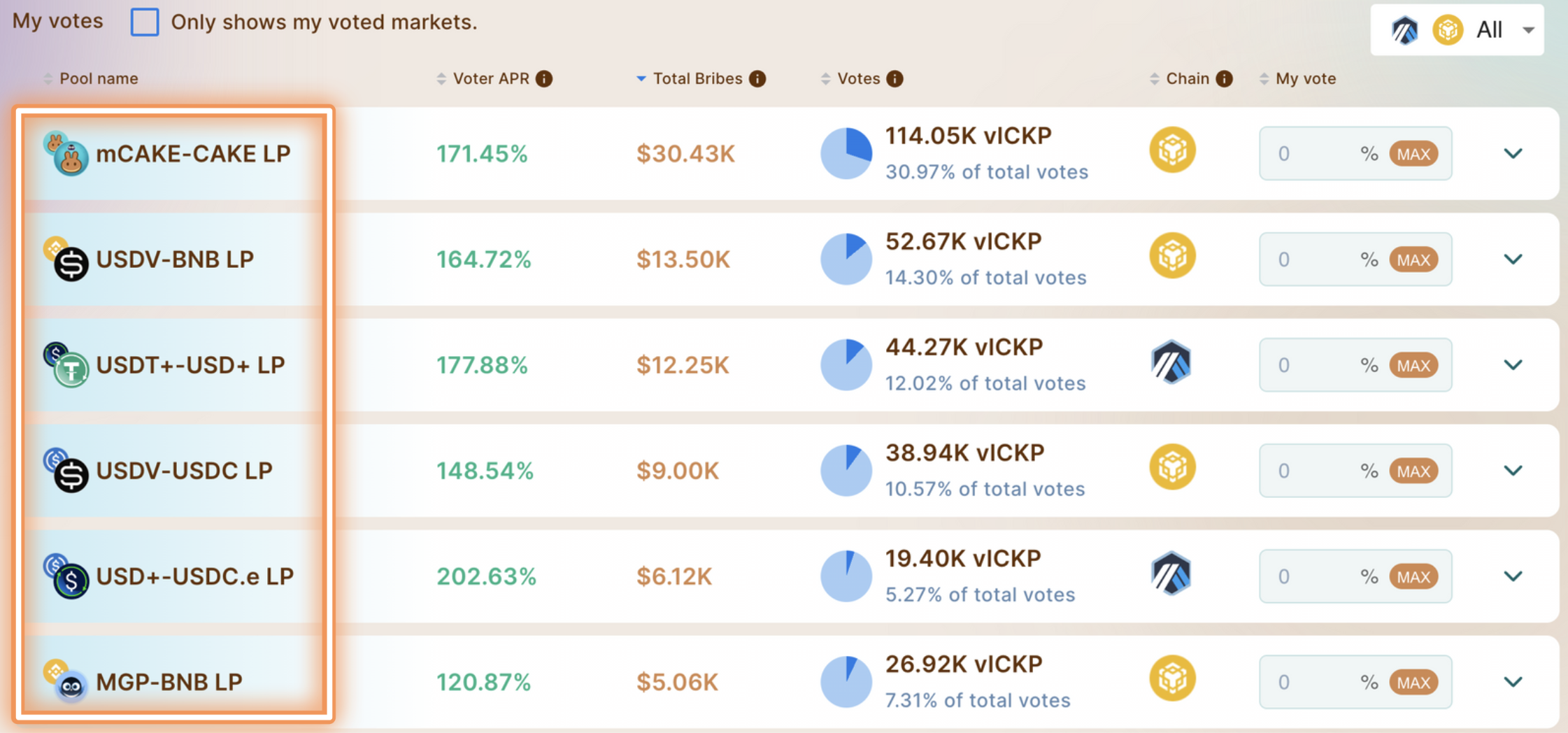1568x733 pixels.
Task: Expand the MGP-BNB LP row chevron
Action: [1513, 682]
